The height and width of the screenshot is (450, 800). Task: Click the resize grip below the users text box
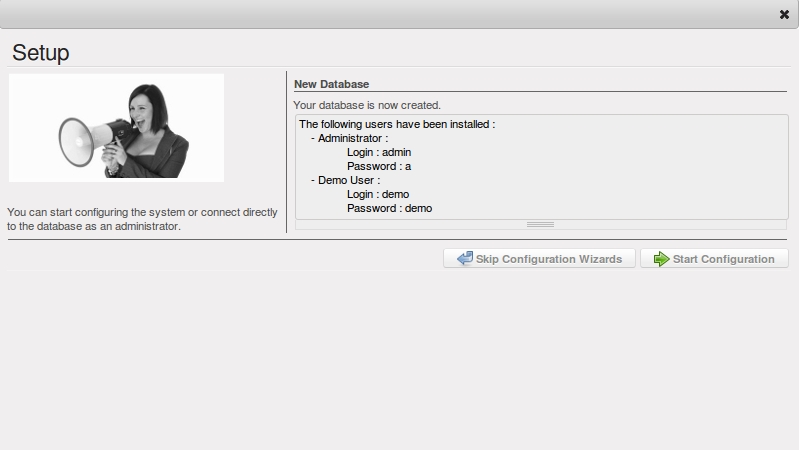[x=541, y=224]
